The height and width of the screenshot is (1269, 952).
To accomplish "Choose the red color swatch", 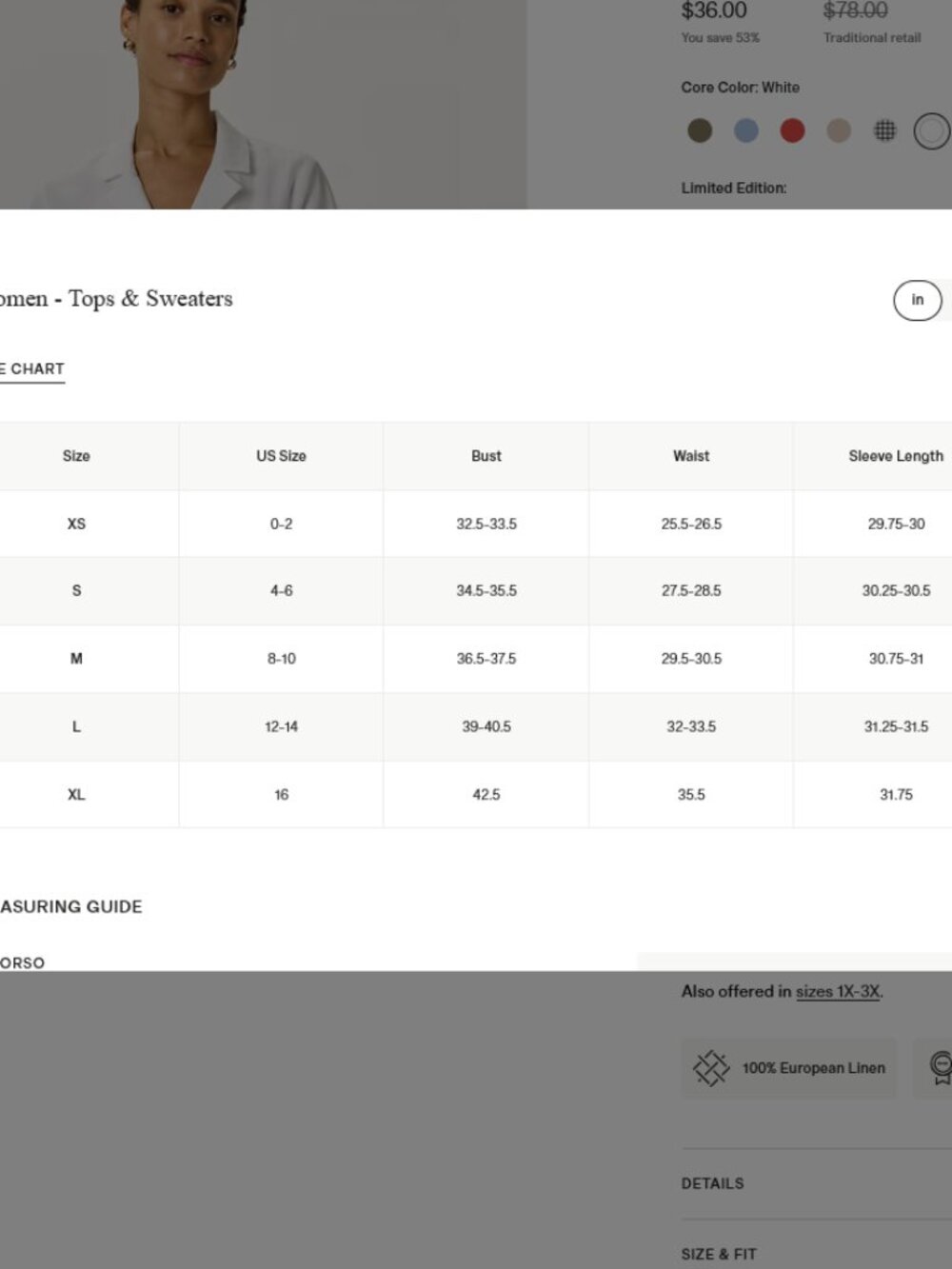I will (792, 130).
